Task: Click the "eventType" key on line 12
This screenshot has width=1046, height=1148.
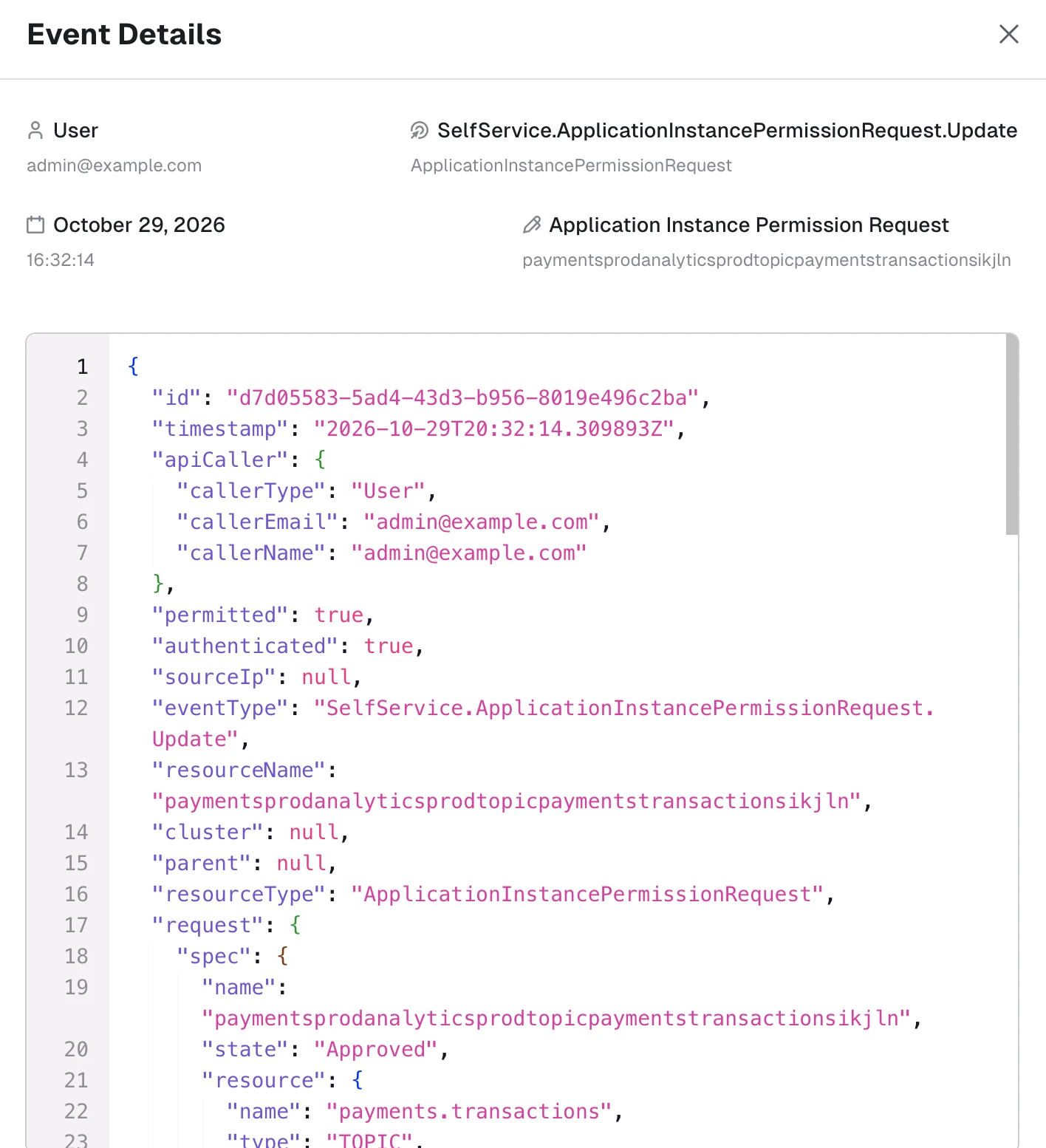Action: click(220, 708)
